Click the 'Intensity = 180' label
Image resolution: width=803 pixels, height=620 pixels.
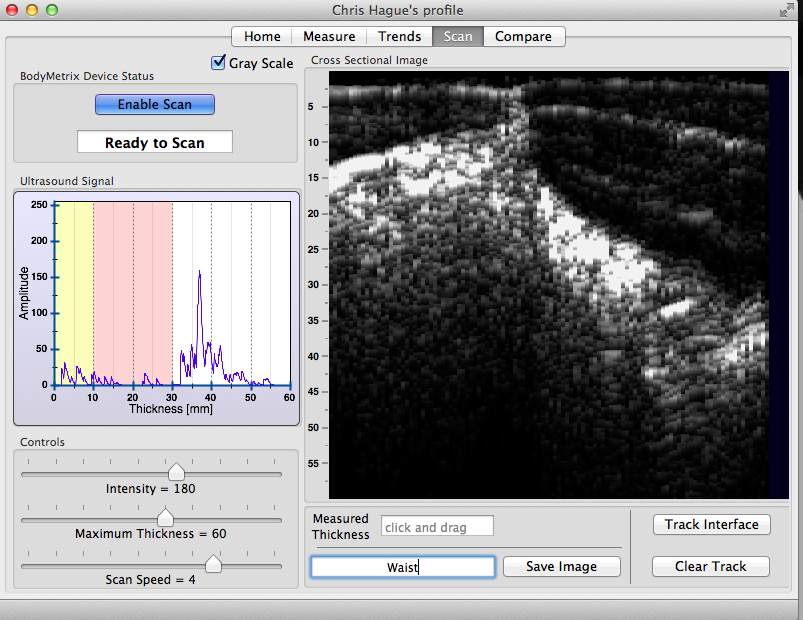pos(151,488)
